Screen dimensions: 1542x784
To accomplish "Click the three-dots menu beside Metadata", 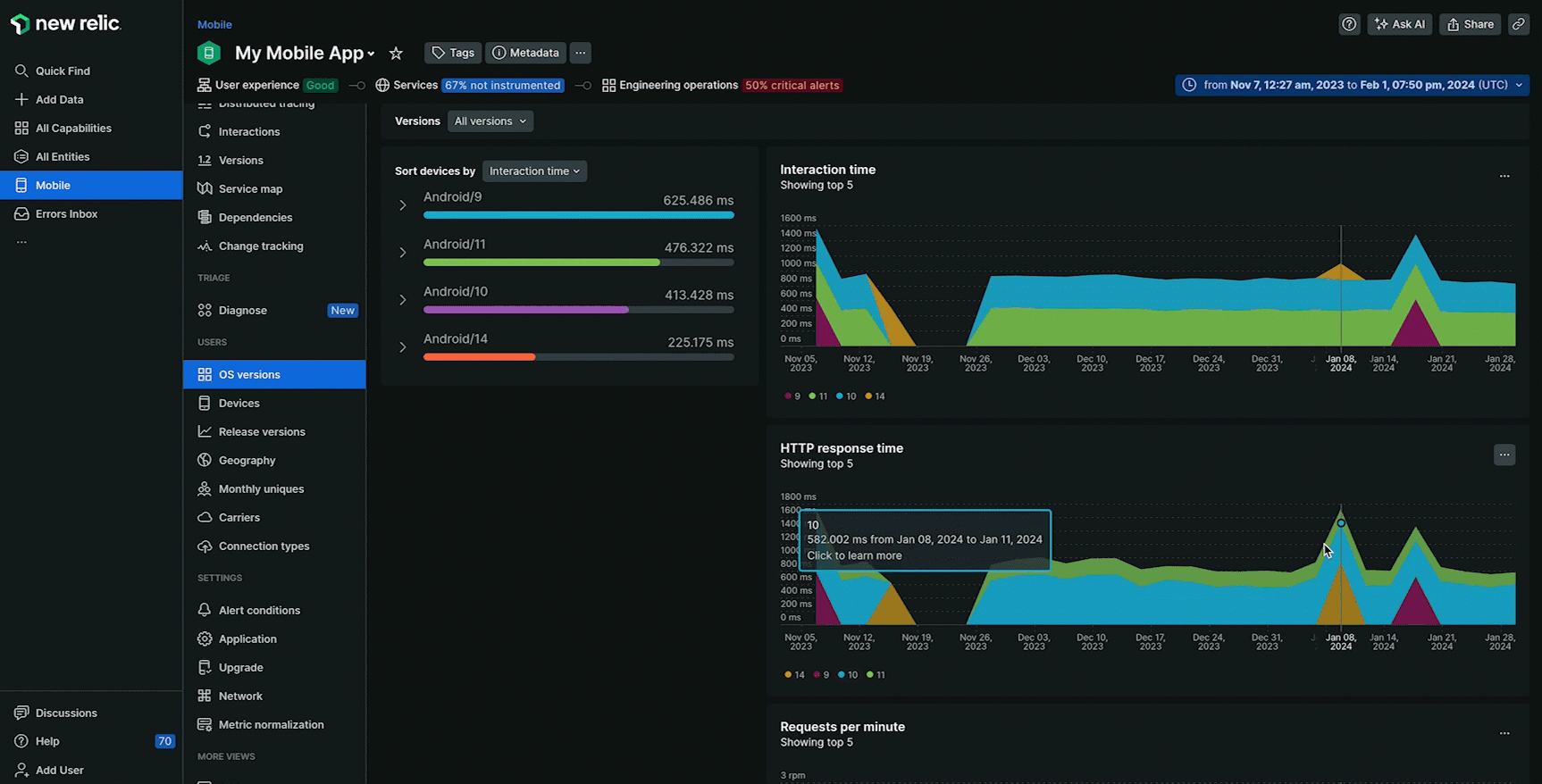I will [581, 53].
